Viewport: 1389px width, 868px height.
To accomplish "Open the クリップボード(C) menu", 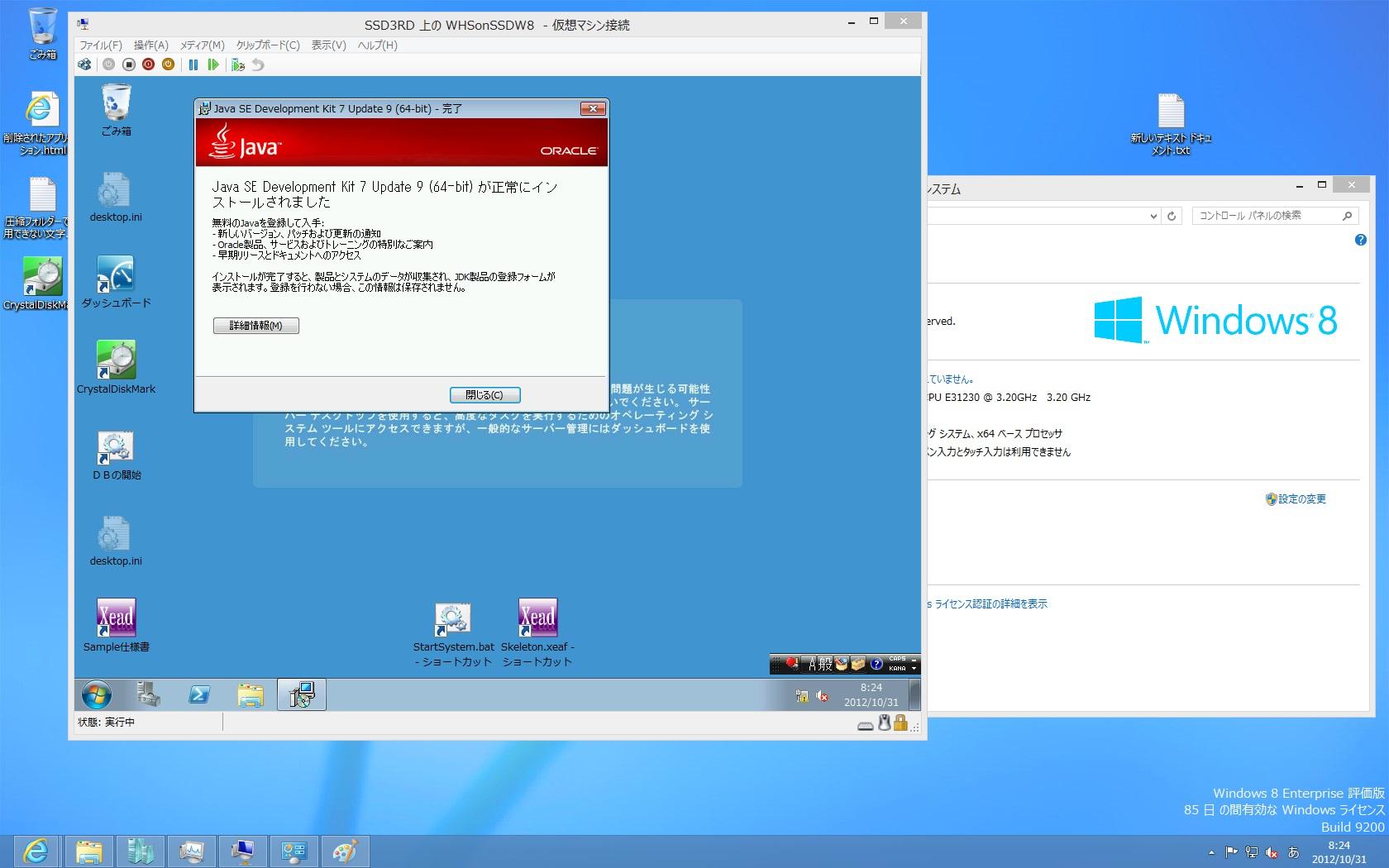I will pos(268,45).
